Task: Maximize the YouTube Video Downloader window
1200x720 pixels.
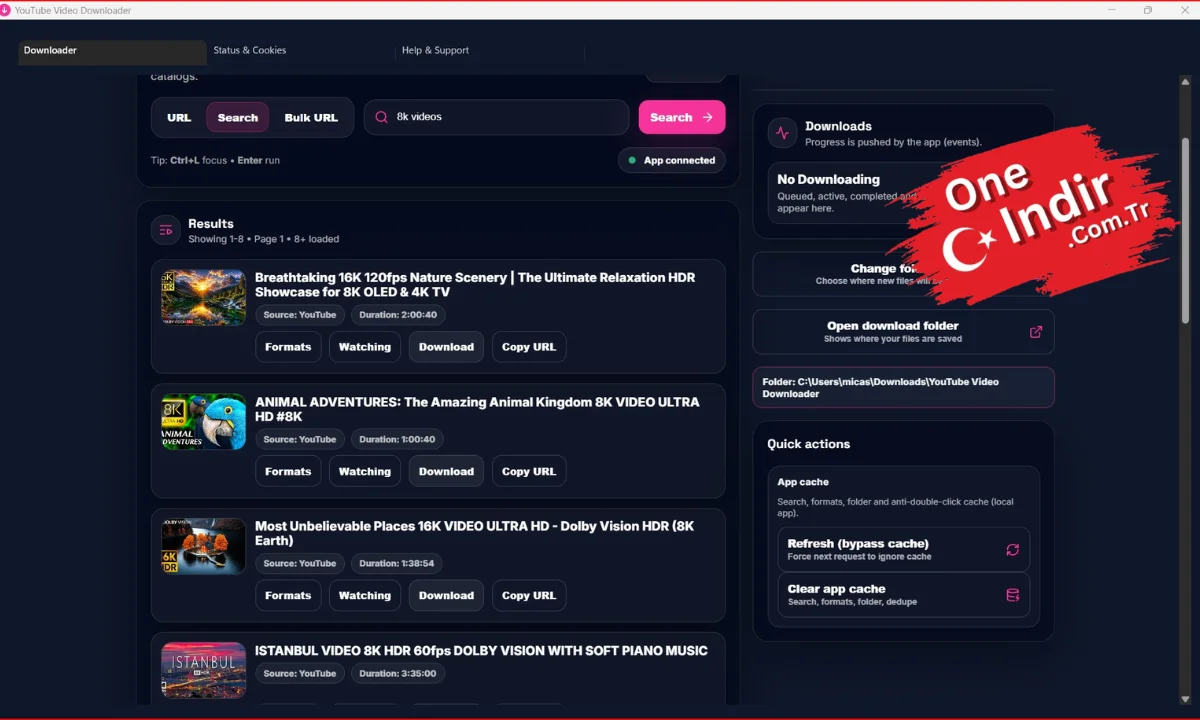Action: 1148,10
